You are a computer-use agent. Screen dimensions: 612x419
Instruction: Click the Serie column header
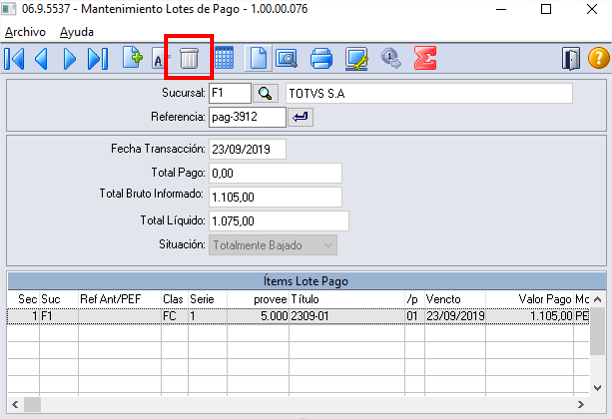tap(208, 299)
